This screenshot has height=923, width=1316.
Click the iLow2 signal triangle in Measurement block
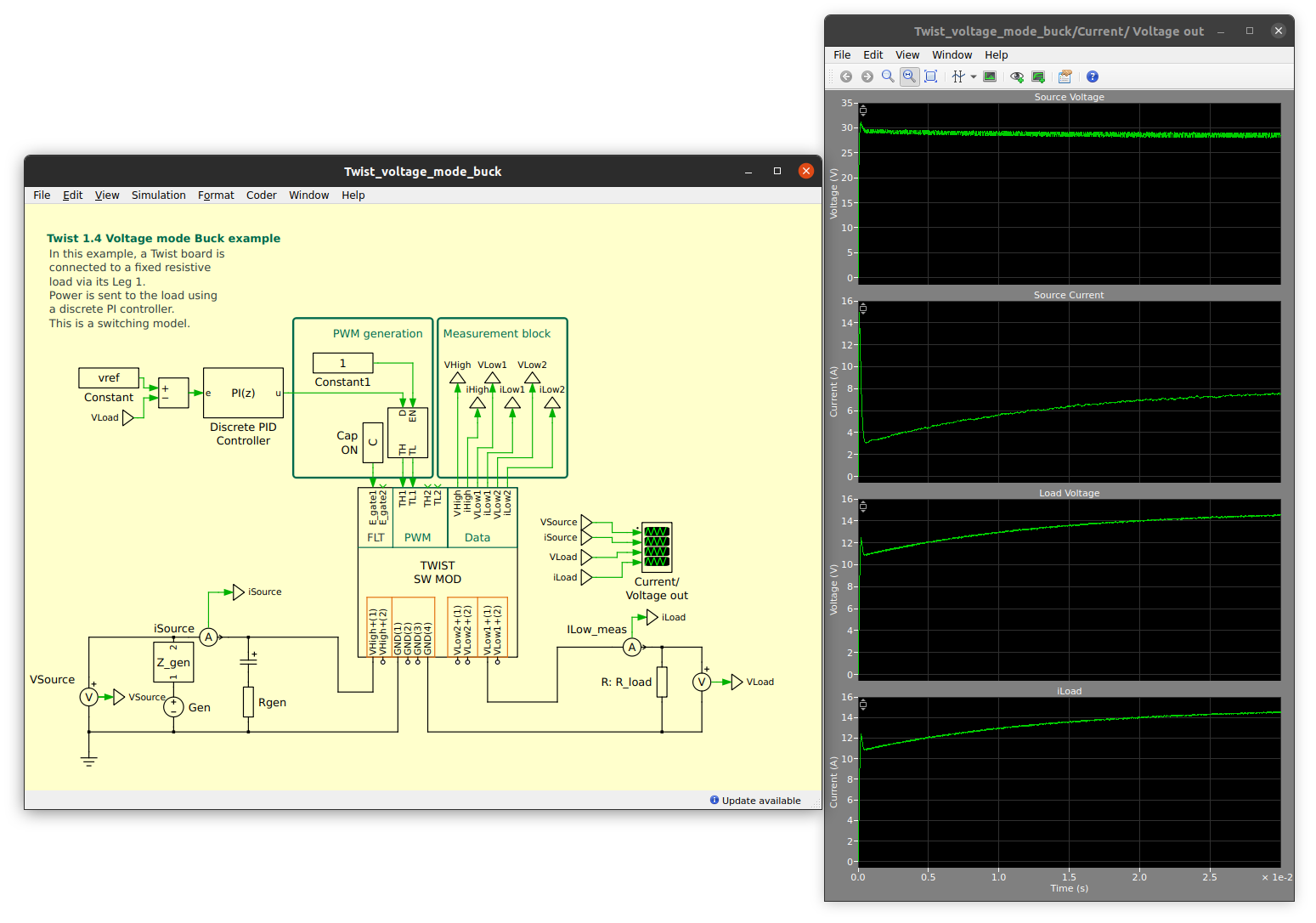pyautogui.click(x=552, y=402)
